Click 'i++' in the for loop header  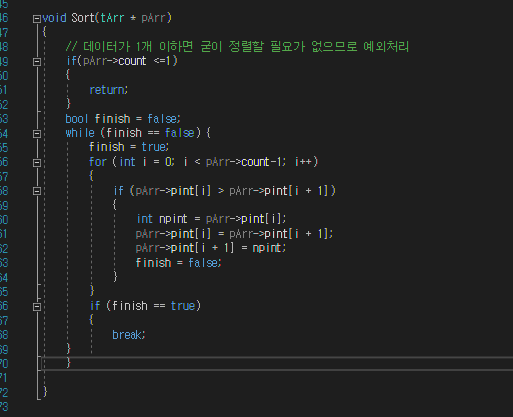(303, 162)
